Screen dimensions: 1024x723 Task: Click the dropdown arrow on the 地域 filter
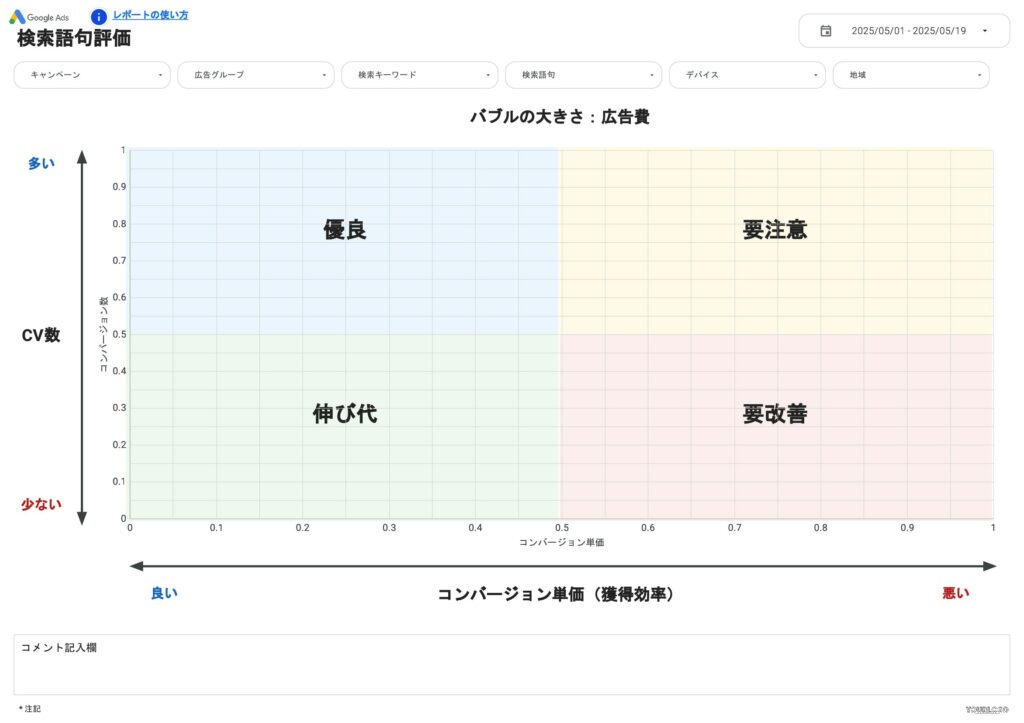[978, 74]
